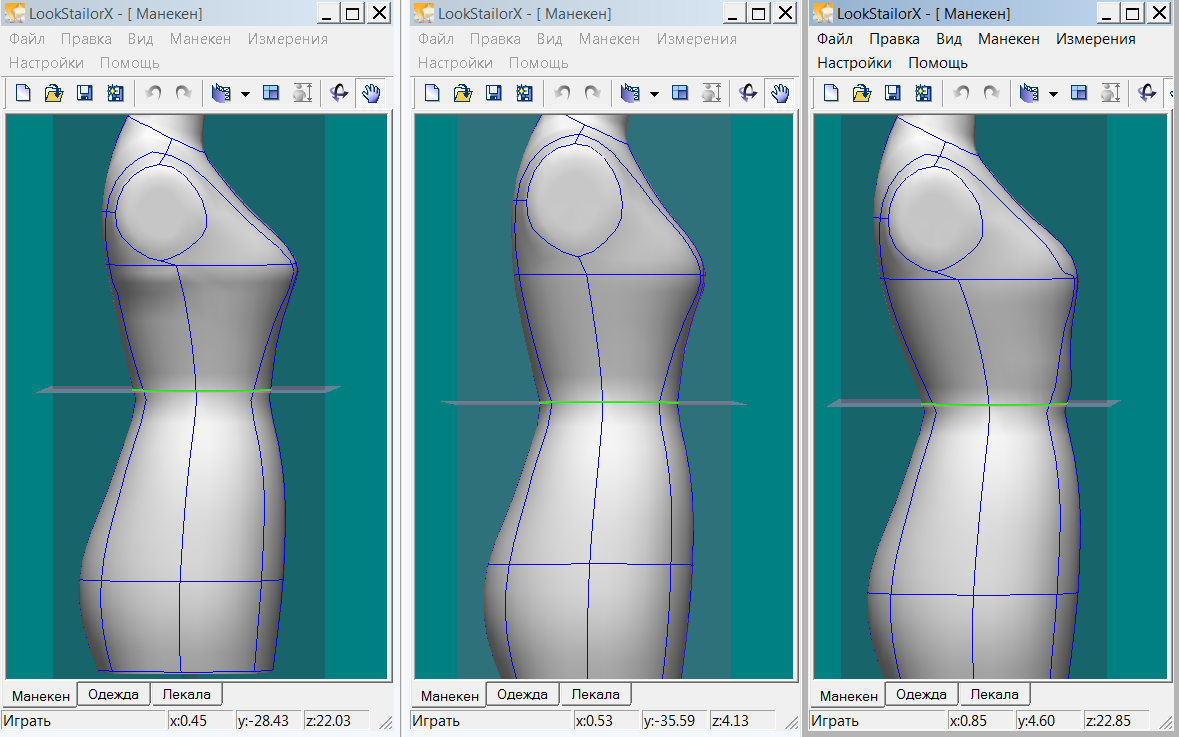Toggle the hand pan tool in middle window
The height and width of the screenshot is (737, 1179).
coord(780,93)
